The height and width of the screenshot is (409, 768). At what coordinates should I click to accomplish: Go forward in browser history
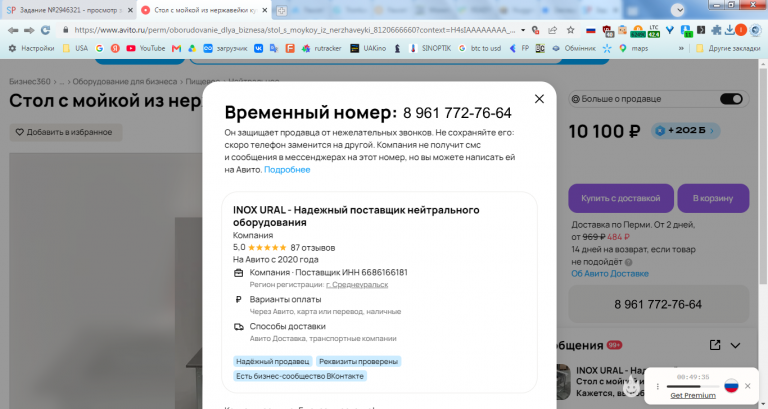pos(29,30)
